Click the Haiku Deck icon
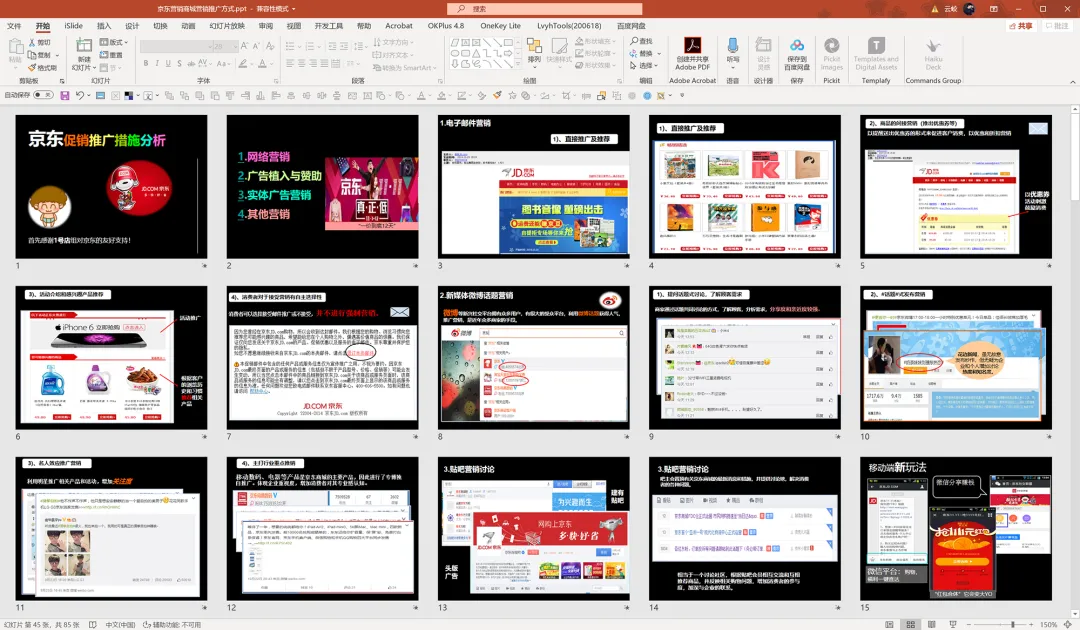The image size is (1080, 630). coord(933,45)
